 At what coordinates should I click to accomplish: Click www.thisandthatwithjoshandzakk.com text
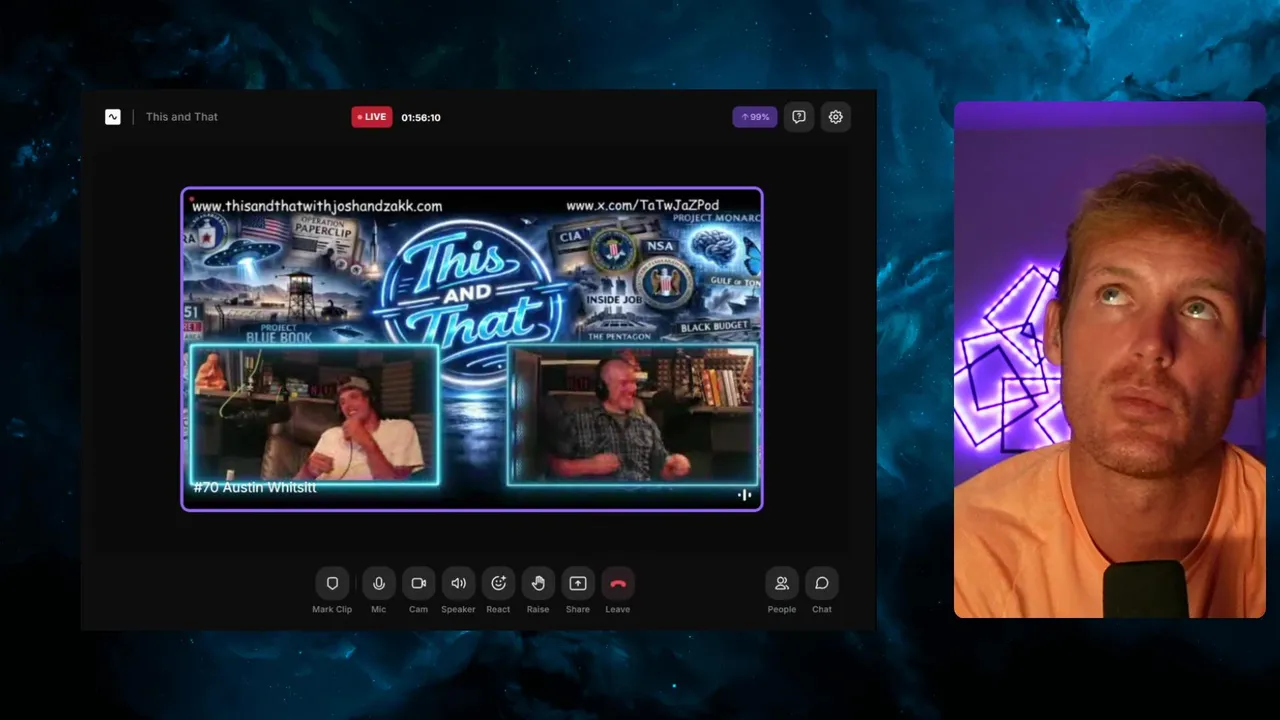317,206
